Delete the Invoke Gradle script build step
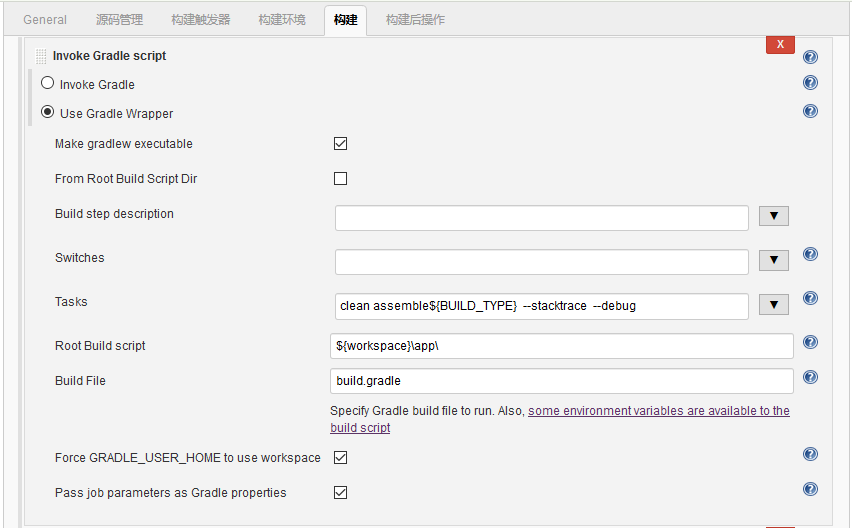Viewport: 852px width, 528px height. tap(780, 45)
